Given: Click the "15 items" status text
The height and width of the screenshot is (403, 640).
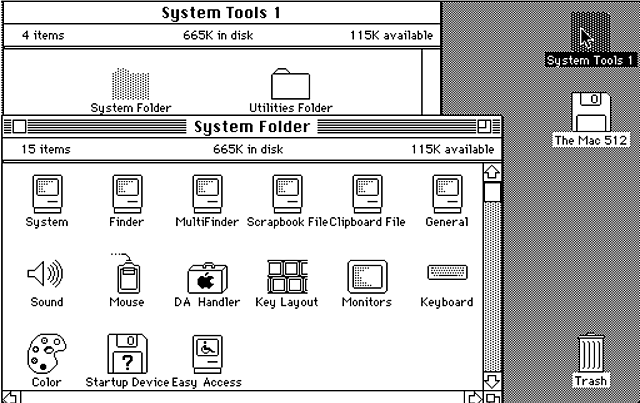Looking at the screenshot, I should (46, 149).
